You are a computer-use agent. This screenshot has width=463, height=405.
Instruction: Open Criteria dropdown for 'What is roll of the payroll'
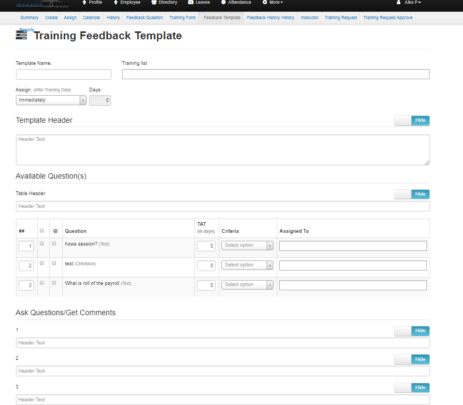tap(247, 285)
